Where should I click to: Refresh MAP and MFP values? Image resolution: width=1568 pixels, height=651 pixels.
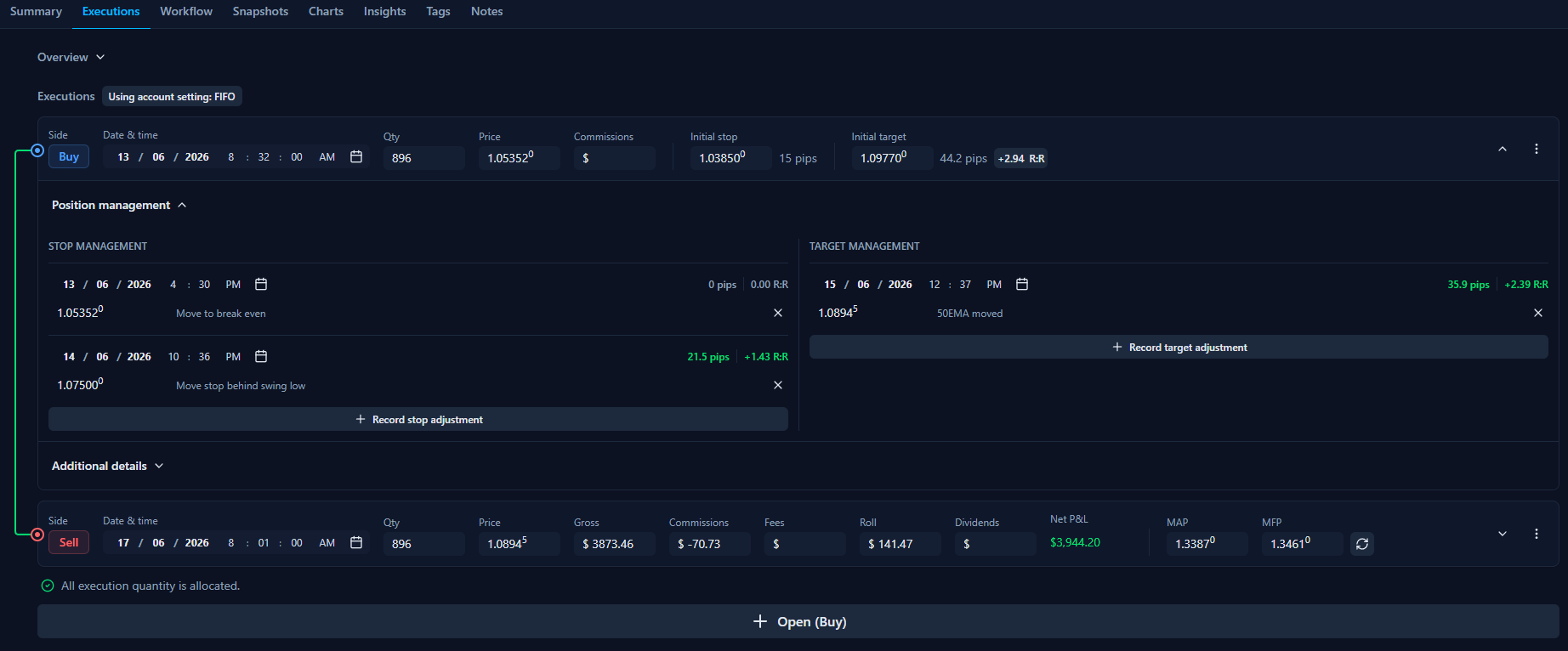[x=1362, y=544]
